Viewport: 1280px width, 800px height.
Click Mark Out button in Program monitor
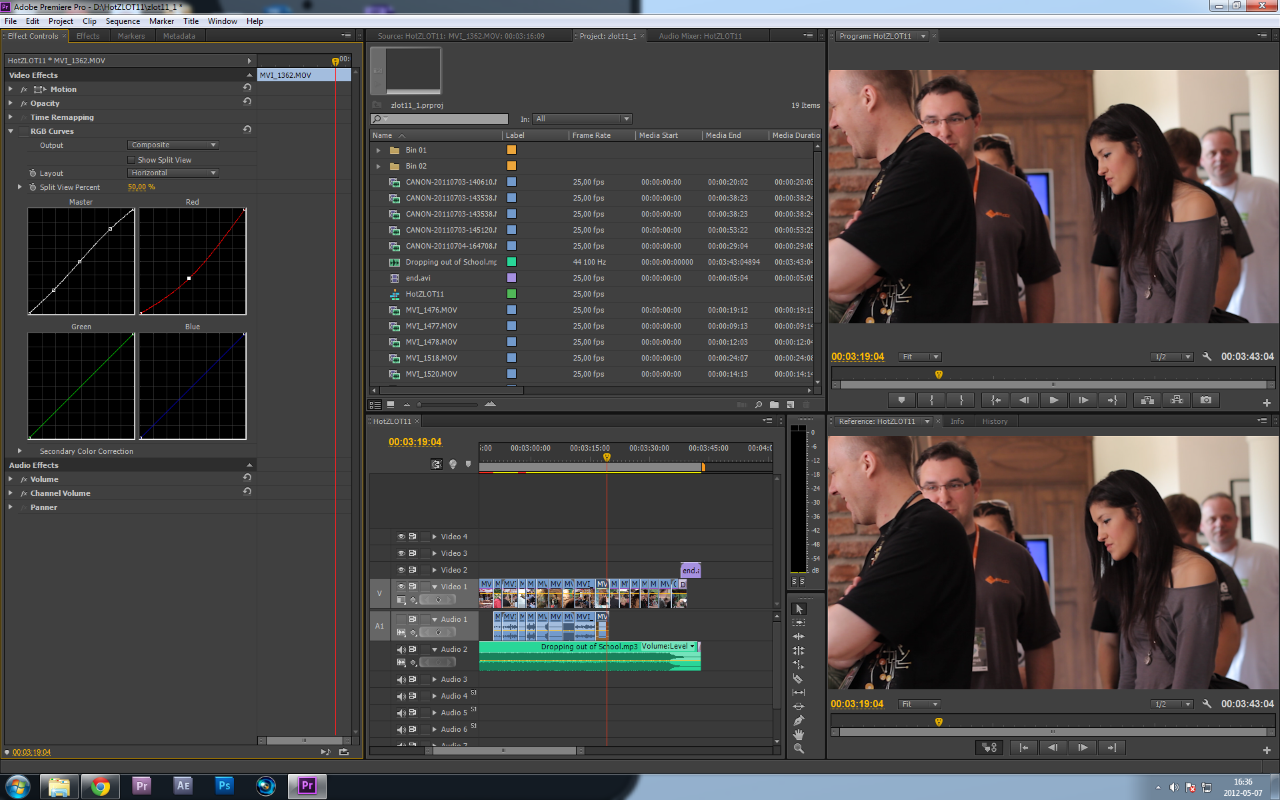960,400
